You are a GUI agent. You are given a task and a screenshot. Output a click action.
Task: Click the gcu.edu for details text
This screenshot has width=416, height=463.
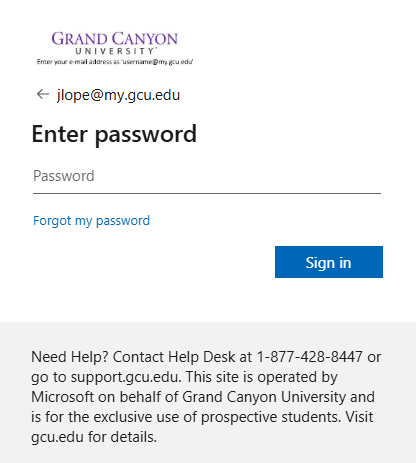coord(94,437)
